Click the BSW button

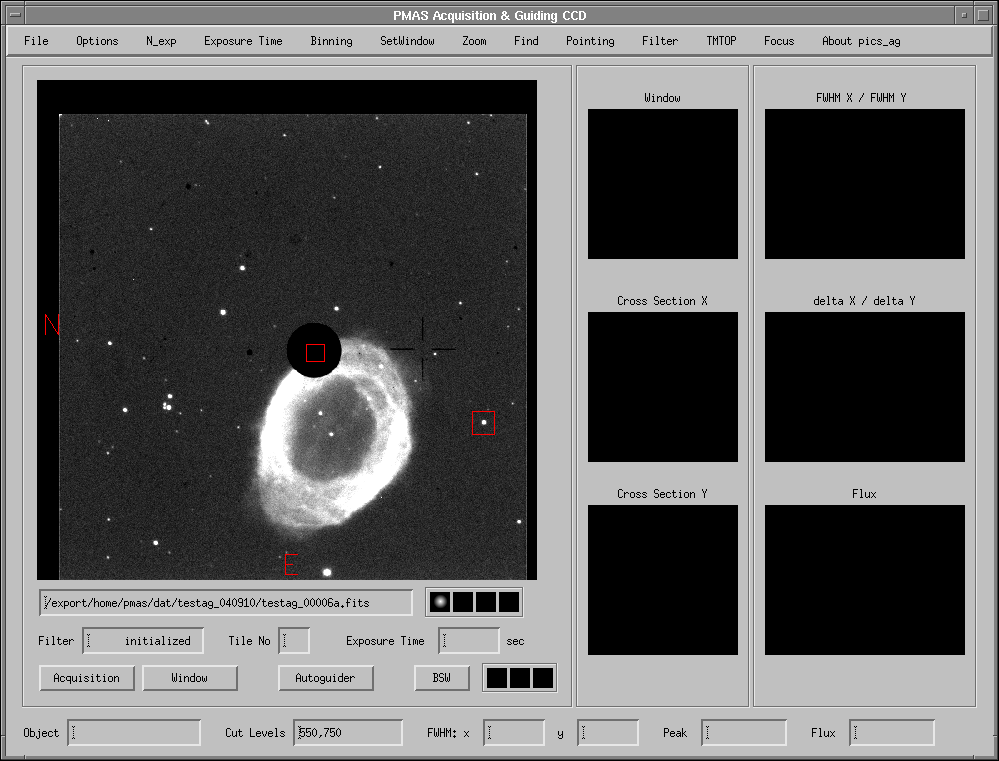click(x=441, y=678)
